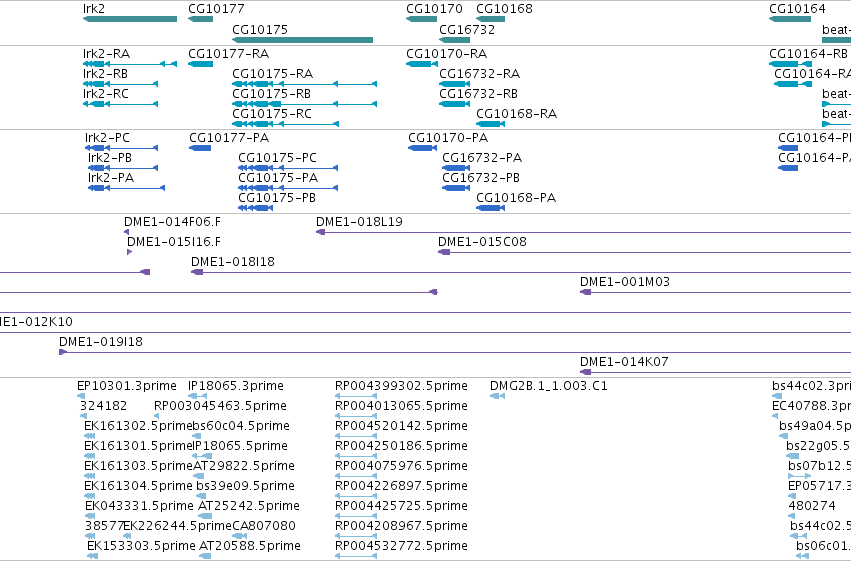Select EST RP004425725.5prime

(356, 516)
